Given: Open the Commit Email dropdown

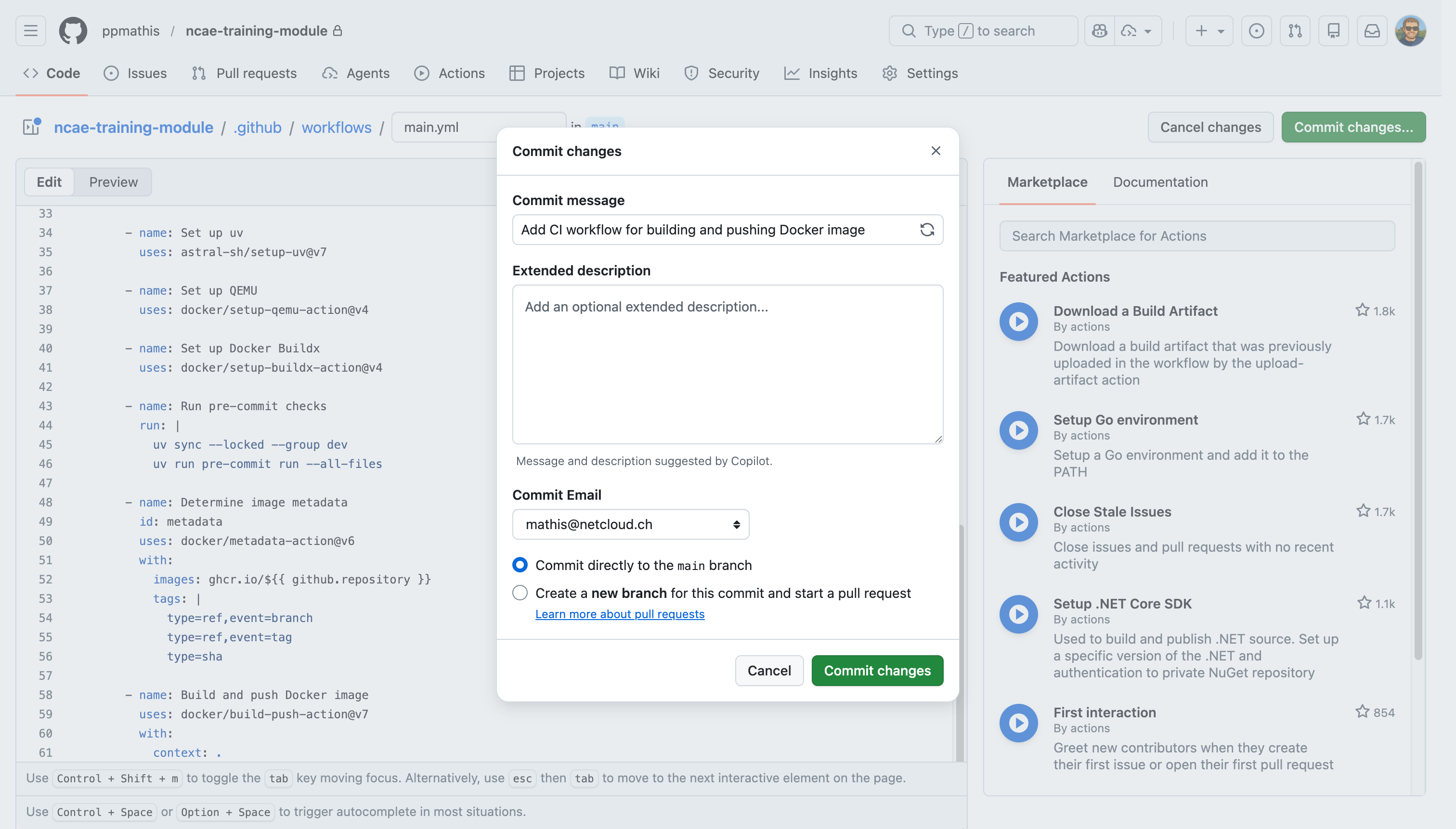Looking at the screenshot, I should (x=630, y=524).
